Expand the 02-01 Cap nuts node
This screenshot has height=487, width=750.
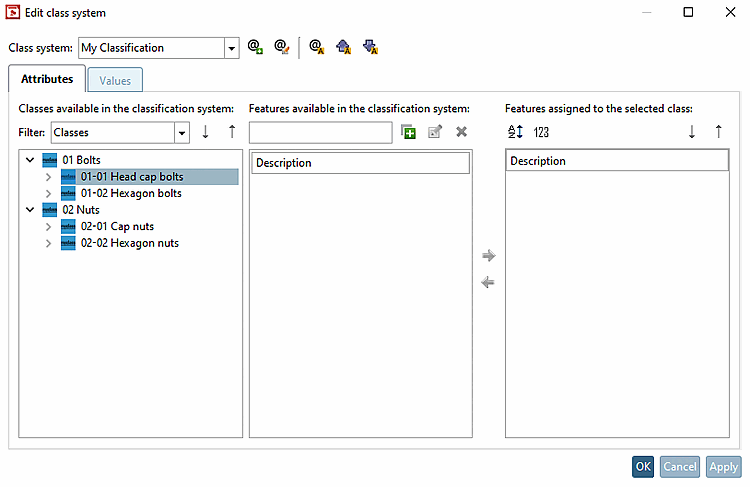click(x=48, y=227)
